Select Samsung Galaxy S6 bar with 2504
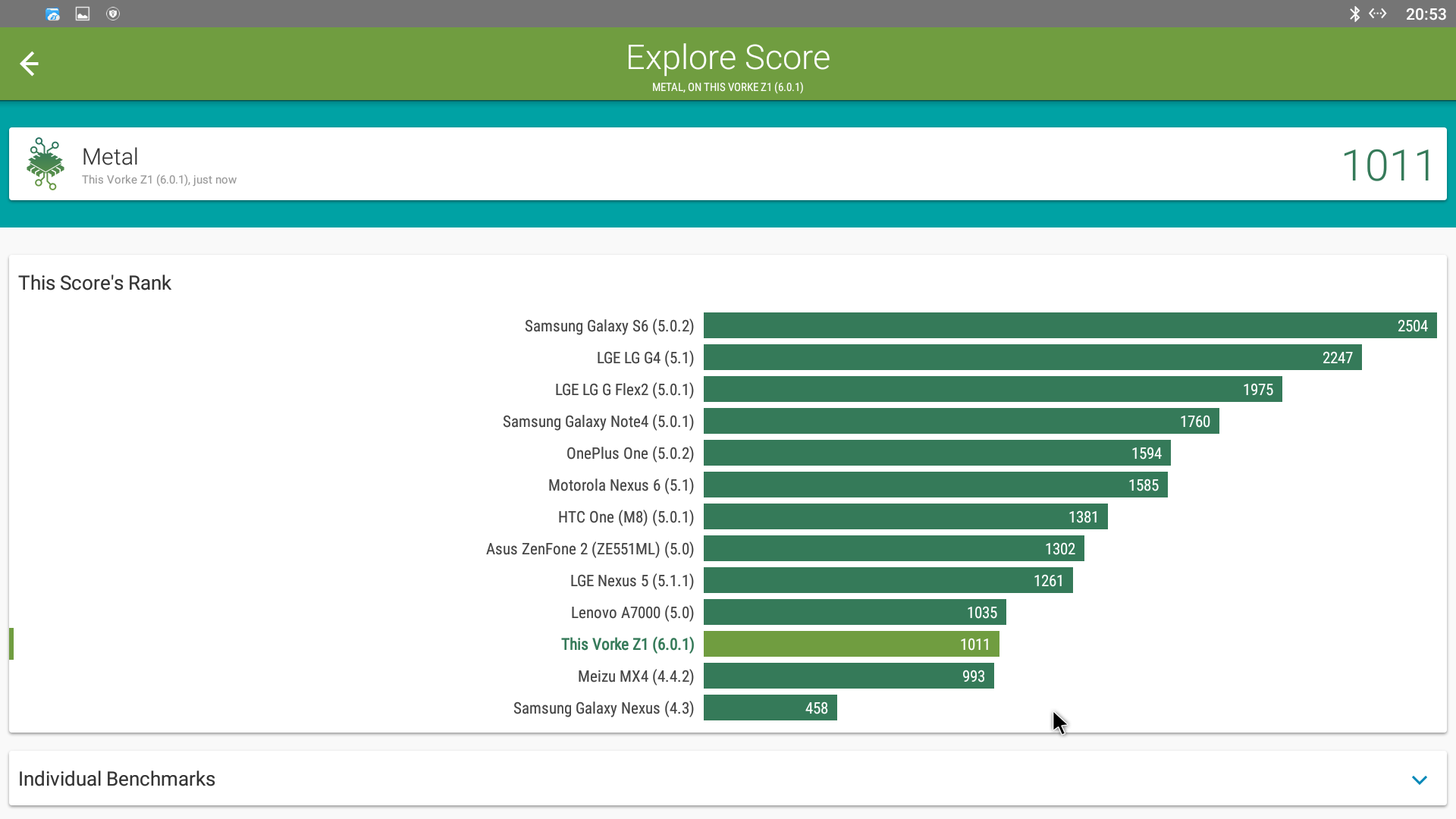Screen dimensions: 1456x819 [x=1069, y=325]
